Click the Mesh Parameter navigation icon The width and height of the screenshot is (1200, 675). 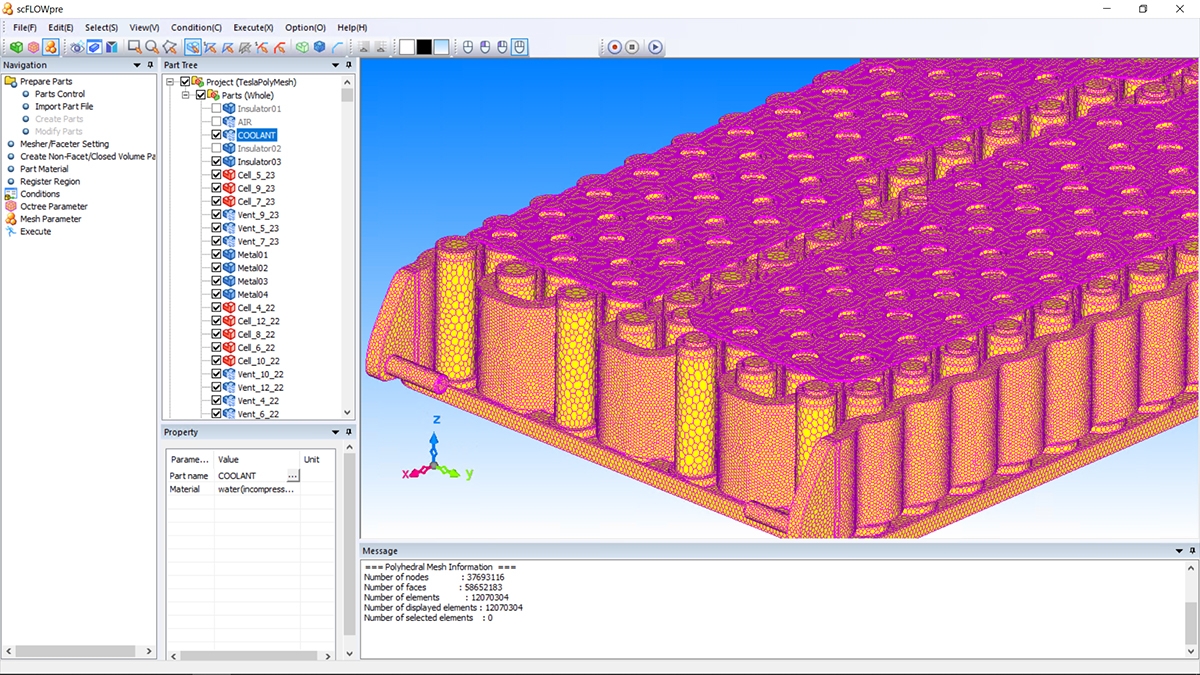coord(11,219)
